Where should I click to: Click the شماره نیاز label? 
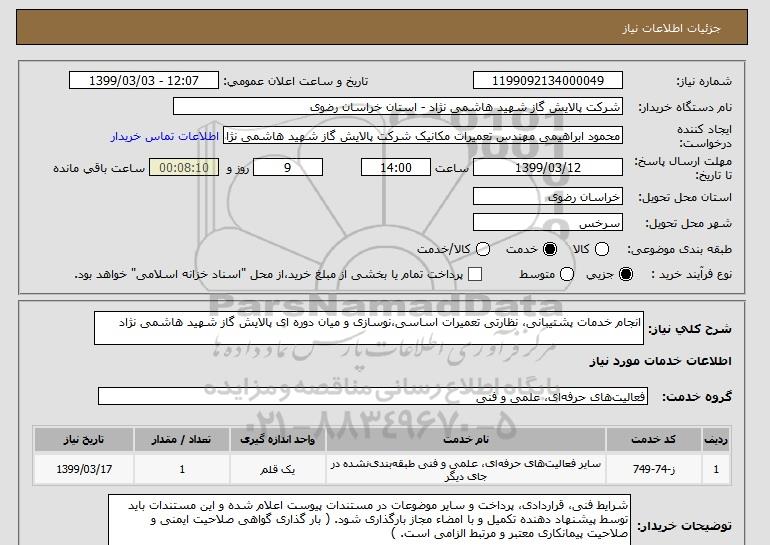tap(704, 82)
